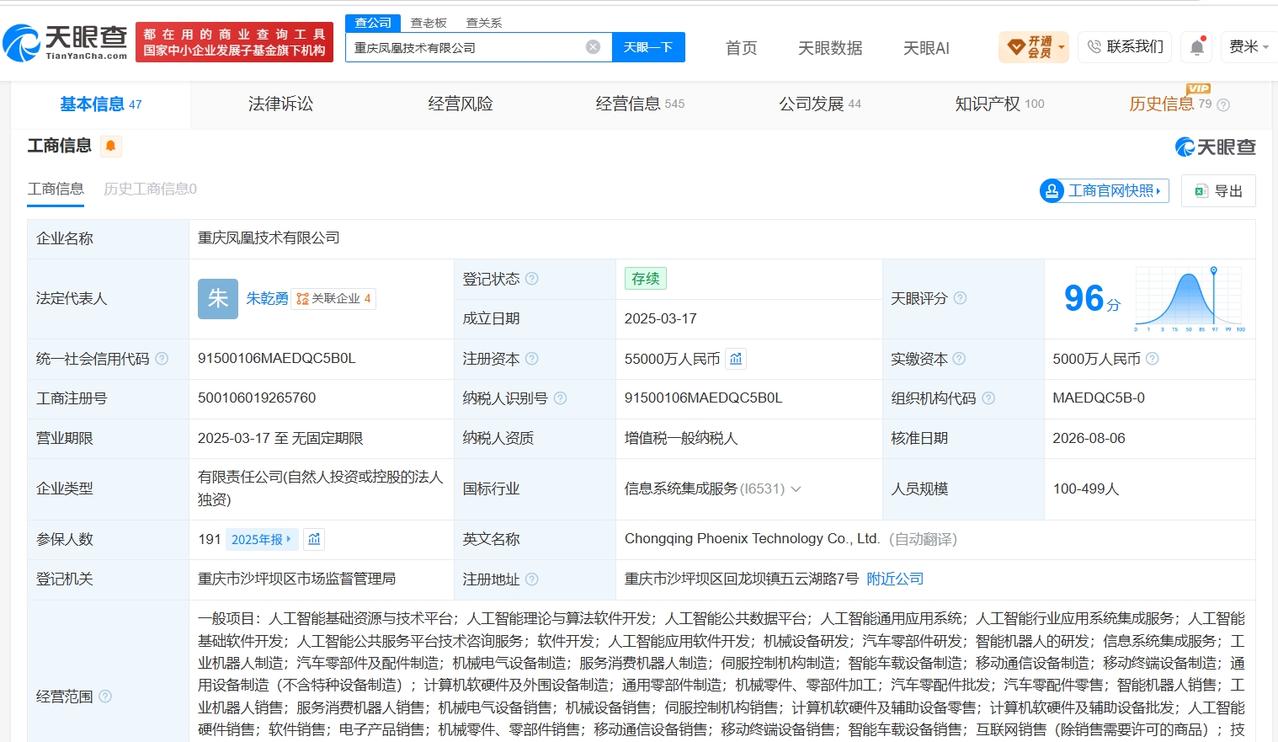Screen dimensions: 1278x742
Task: Click info icon after 5000万人民币
Action: [x=1152, y=358]
